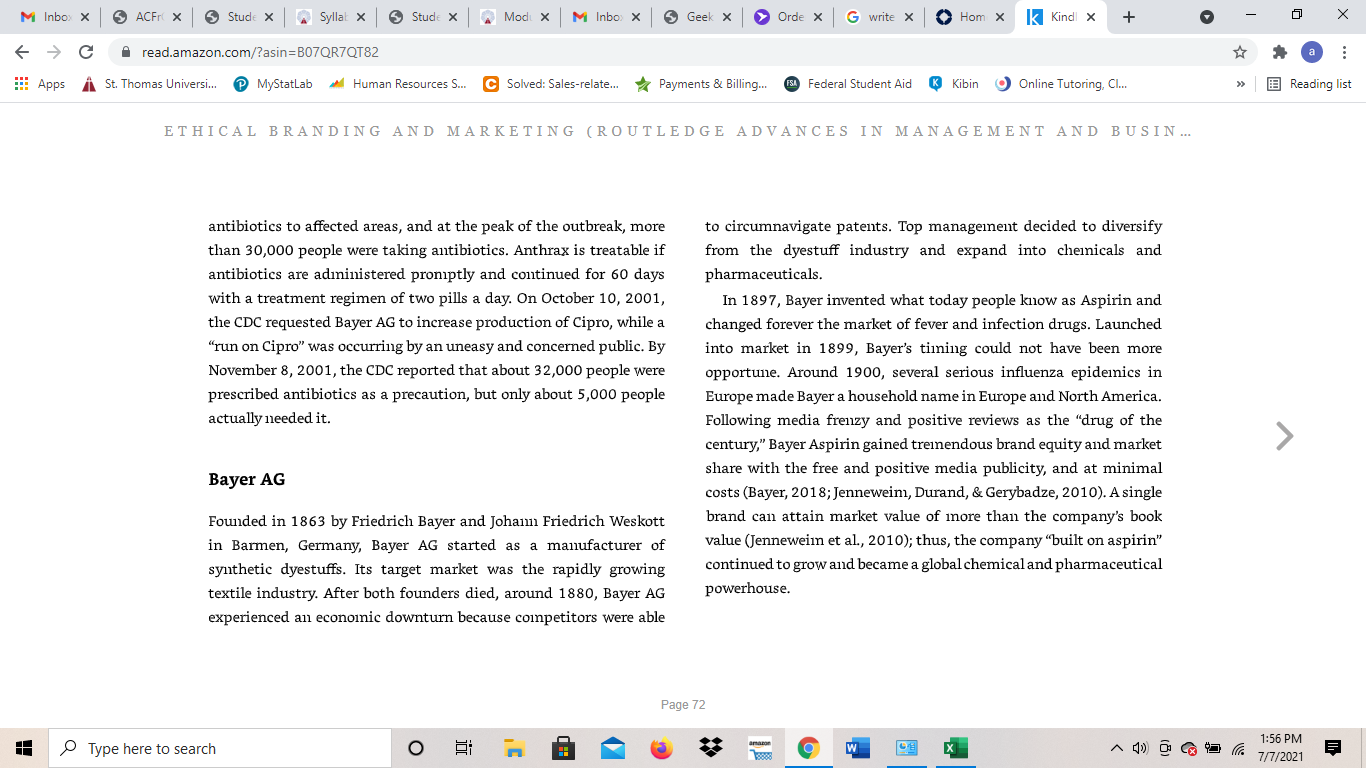
Task: Open the St. Thomas Universi... bookmark
Action: point(150,84)
